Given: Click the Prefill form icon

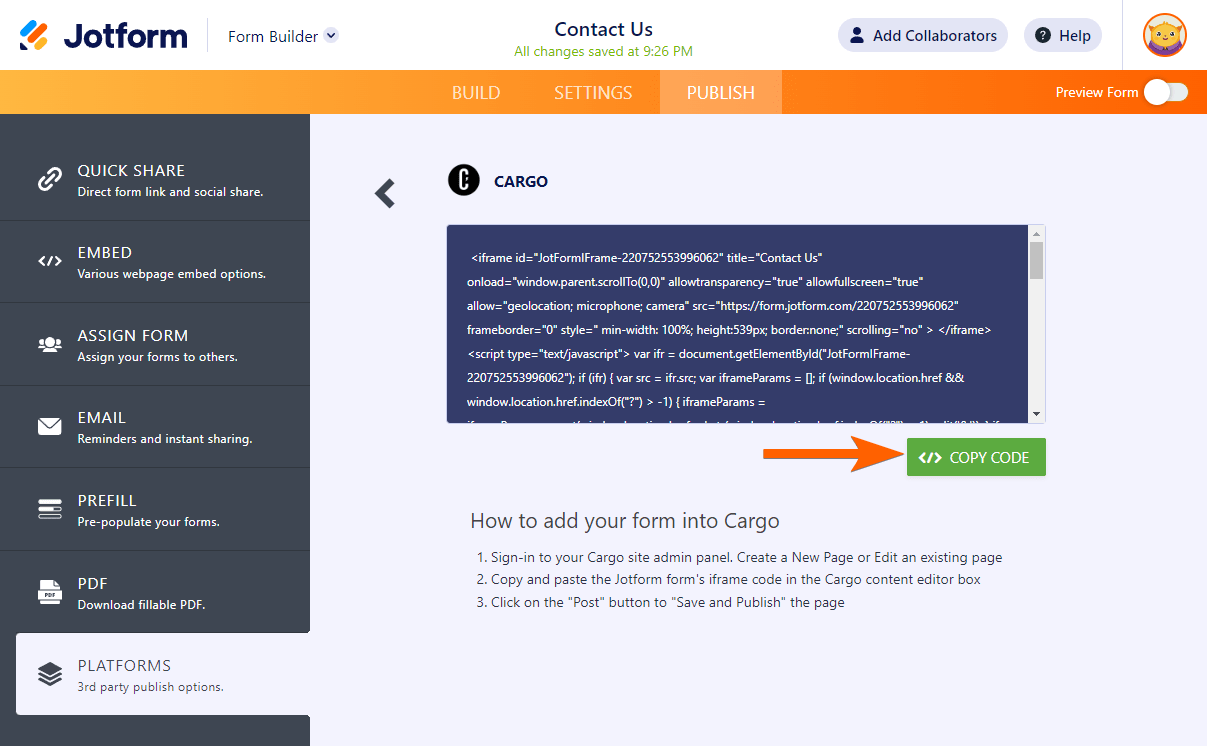Looking at the screenshot, I should [50, 509].
